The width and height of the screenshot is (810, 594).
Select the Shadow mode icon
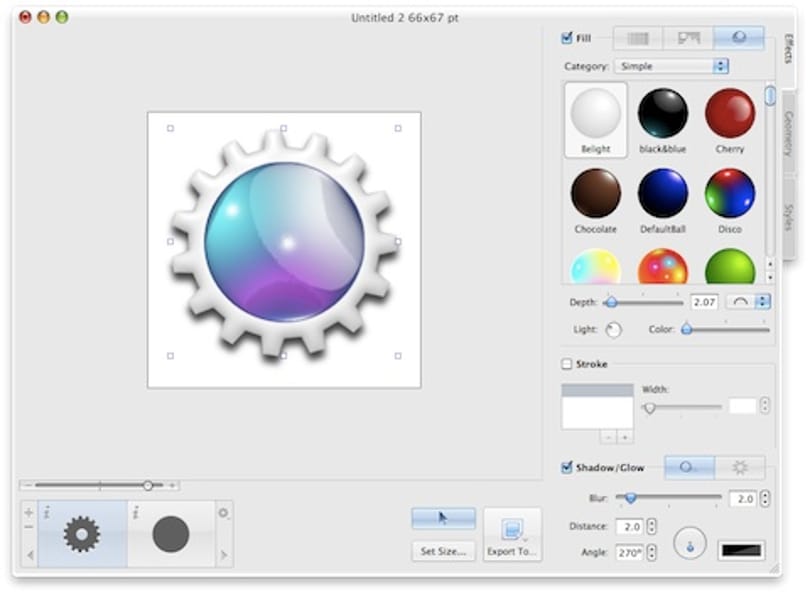[689, 467]
